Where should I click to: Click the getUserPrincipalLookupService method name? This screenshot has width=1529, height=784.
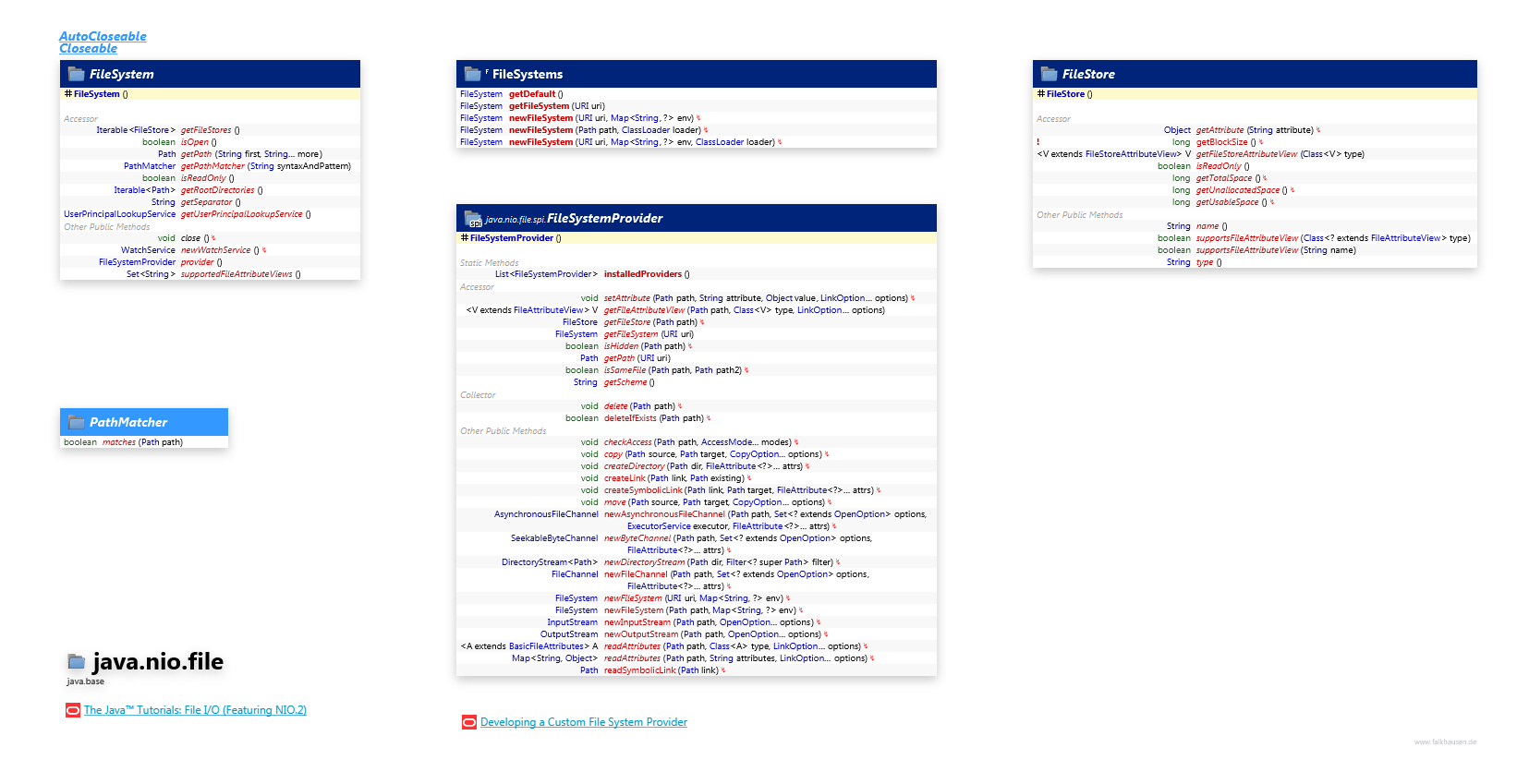241,214
